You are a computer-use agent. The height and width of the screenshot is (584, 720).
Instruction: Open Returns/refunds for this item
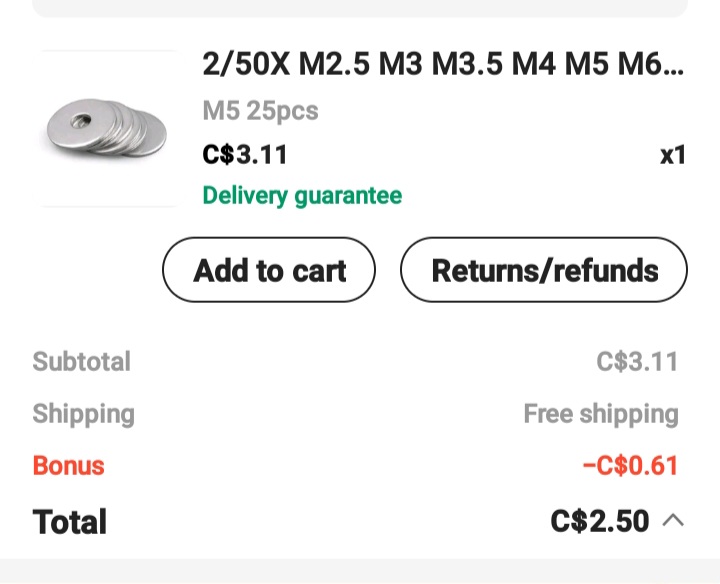click(544, 270)
